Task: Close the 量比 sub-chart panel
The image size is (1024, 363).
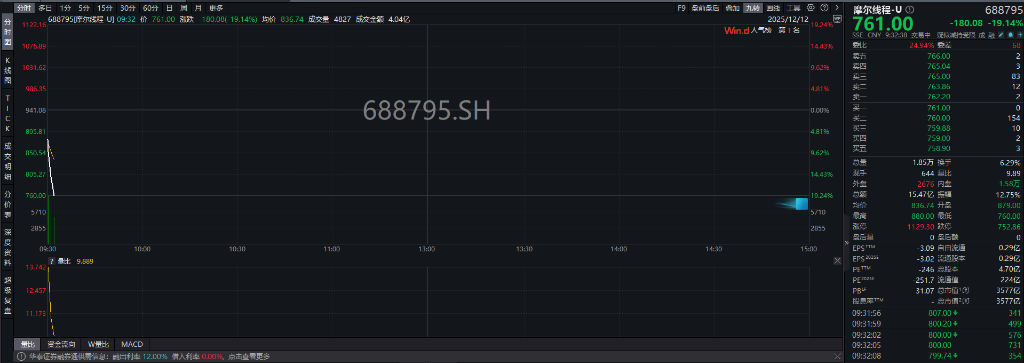Action: [x=838, y=260]
